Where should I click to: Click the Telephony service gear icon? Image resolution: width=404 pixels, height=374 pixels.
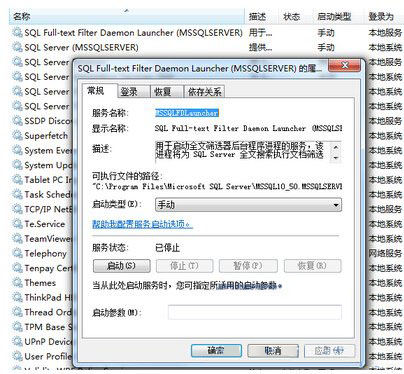coord(17,253)
